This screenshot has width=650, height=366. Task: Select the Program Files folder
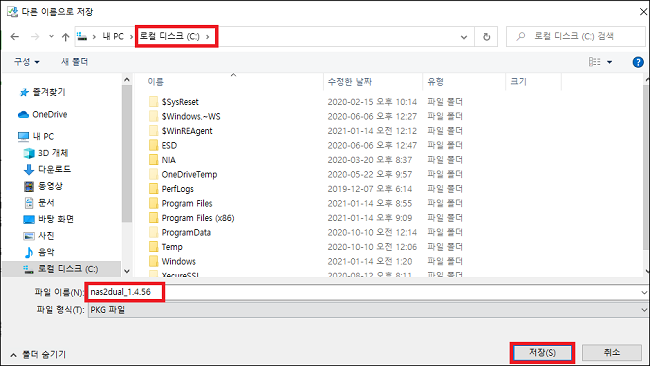tap(187, 204)
